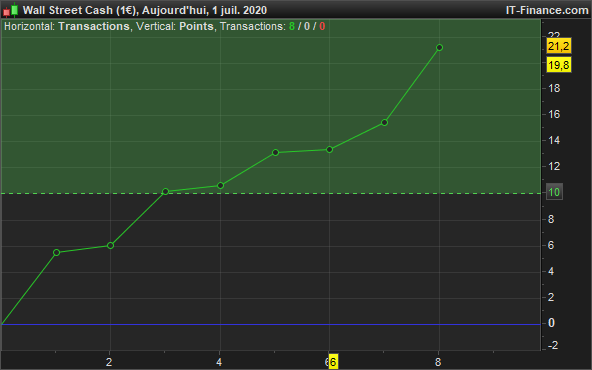Click the 2 label on horizontal axis
The image size is (592, 370).
coord(109,362)
